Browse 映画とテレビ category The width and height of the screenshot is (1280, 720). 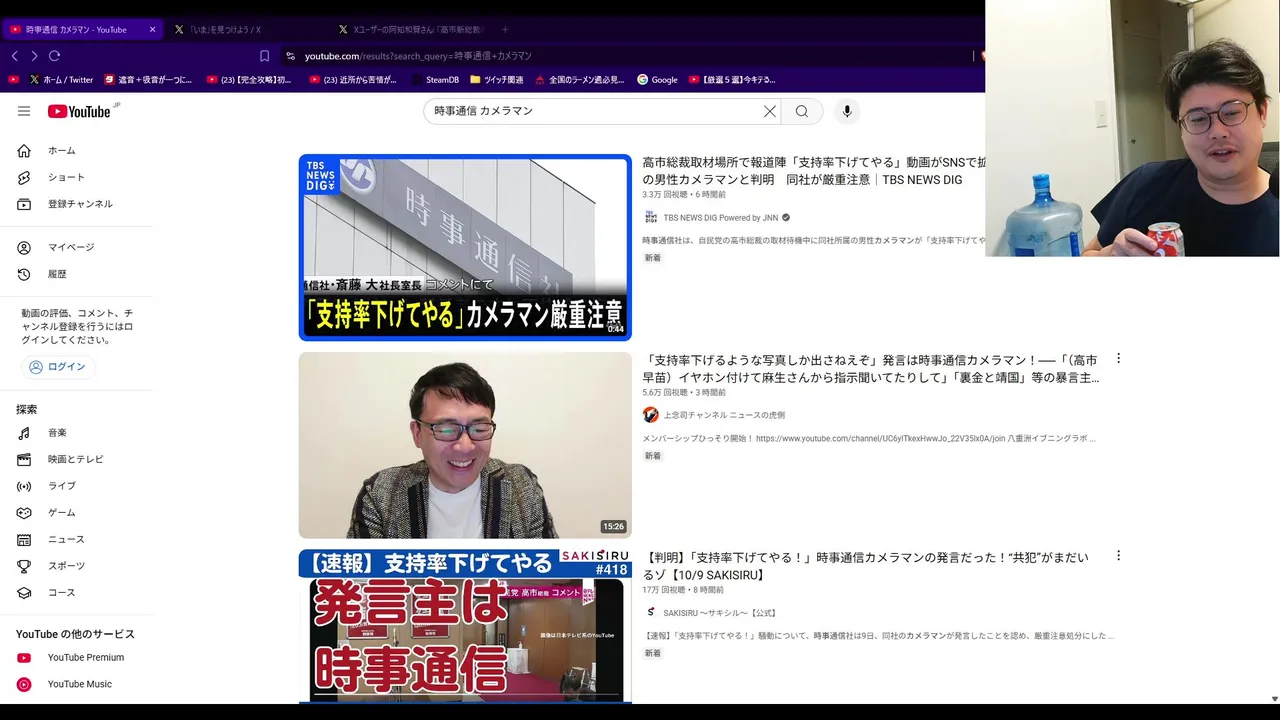(76, 459)
